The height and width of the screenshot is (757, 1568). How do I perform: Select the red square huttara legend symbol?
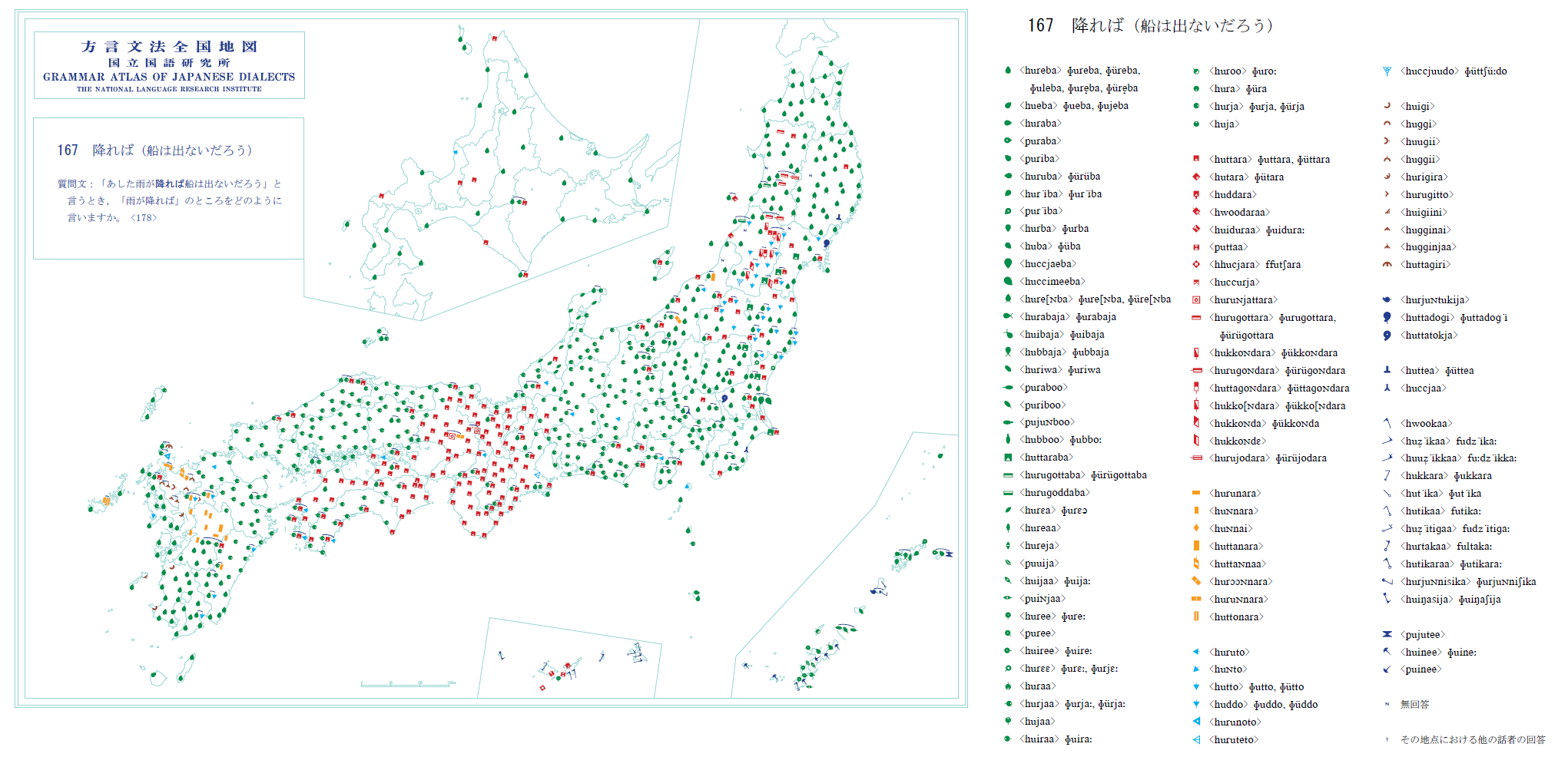pyautogui.click(x=1196, y=159)
